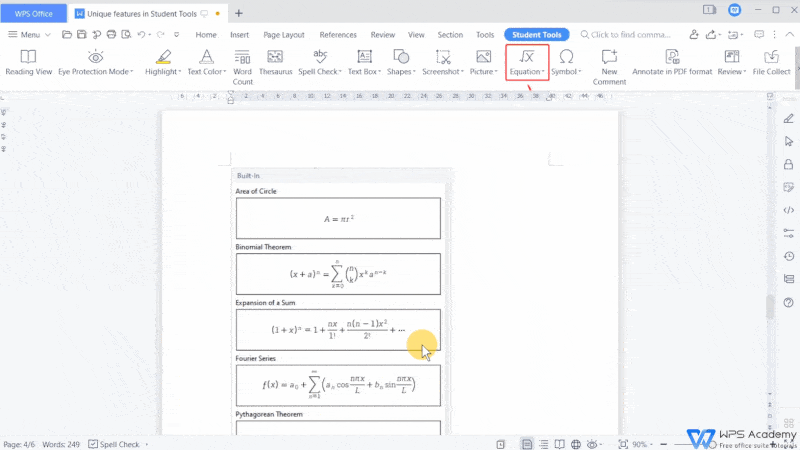
Task: Launch the Thesaurus tool
Action: coord(275,62)
